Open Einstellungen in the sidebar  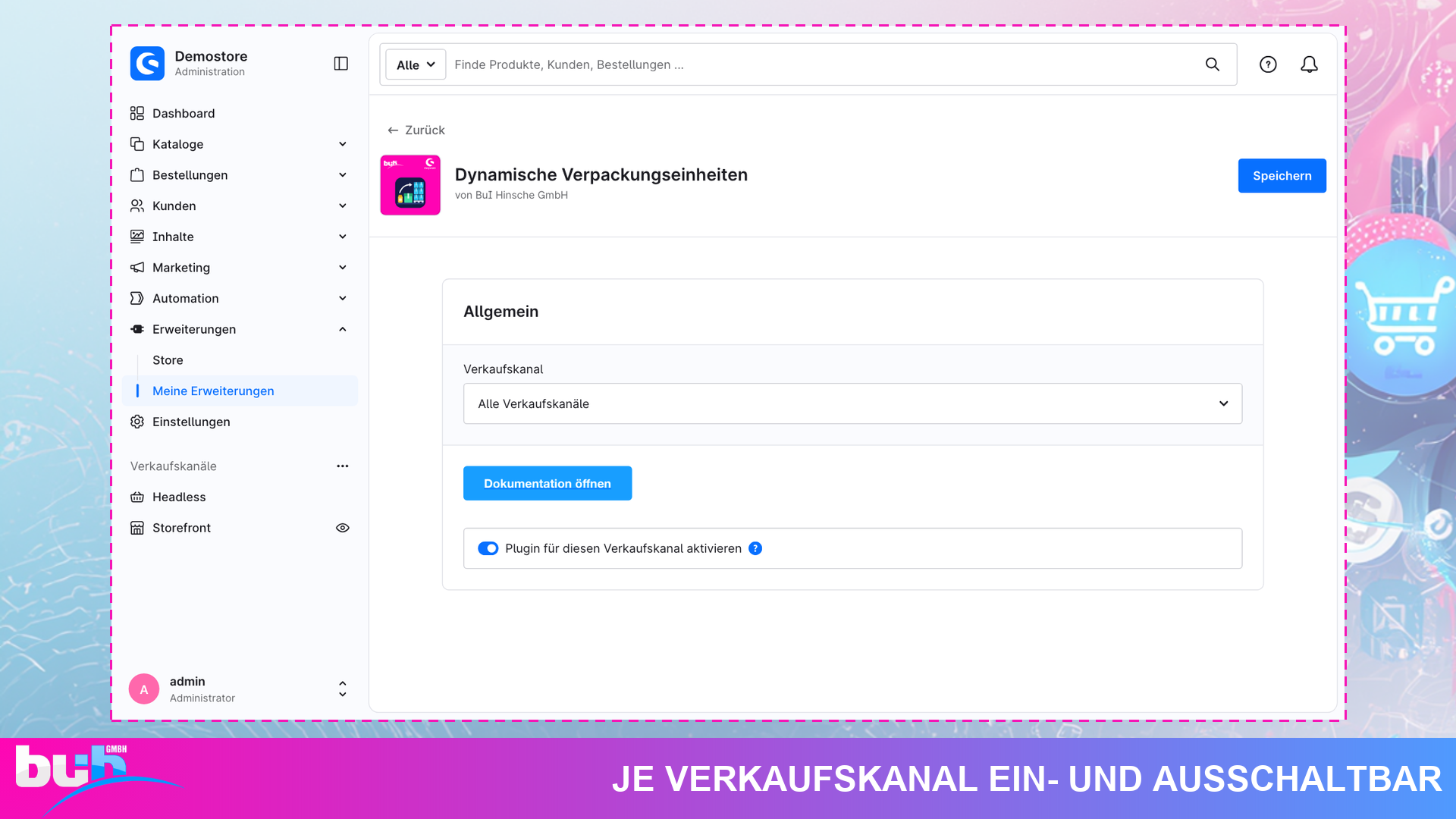point(191,422)
